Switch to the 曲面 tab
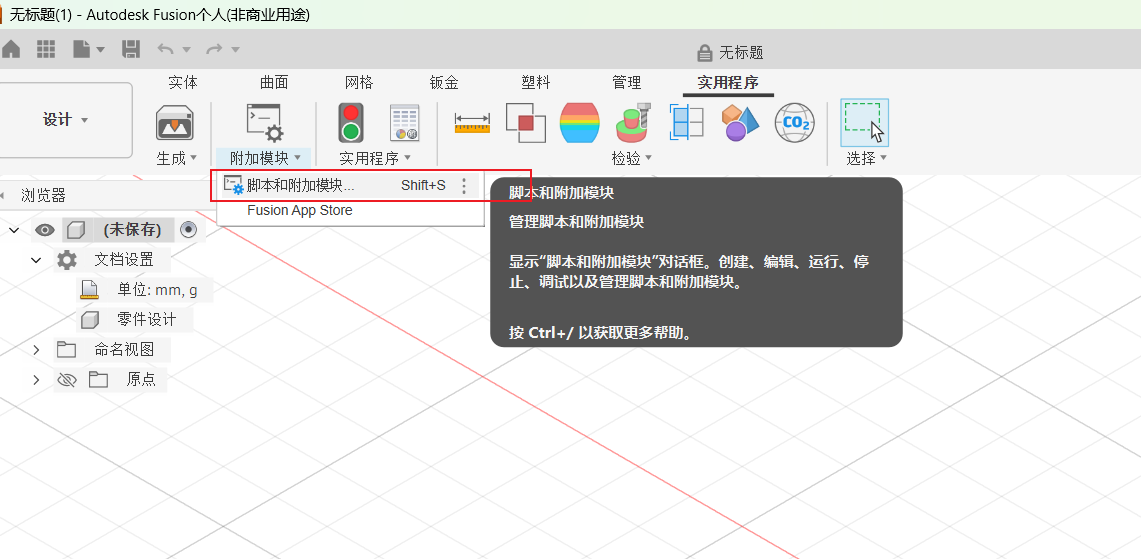The height and width of the screenshot is (559, 1141). click(x=274, y=82)
